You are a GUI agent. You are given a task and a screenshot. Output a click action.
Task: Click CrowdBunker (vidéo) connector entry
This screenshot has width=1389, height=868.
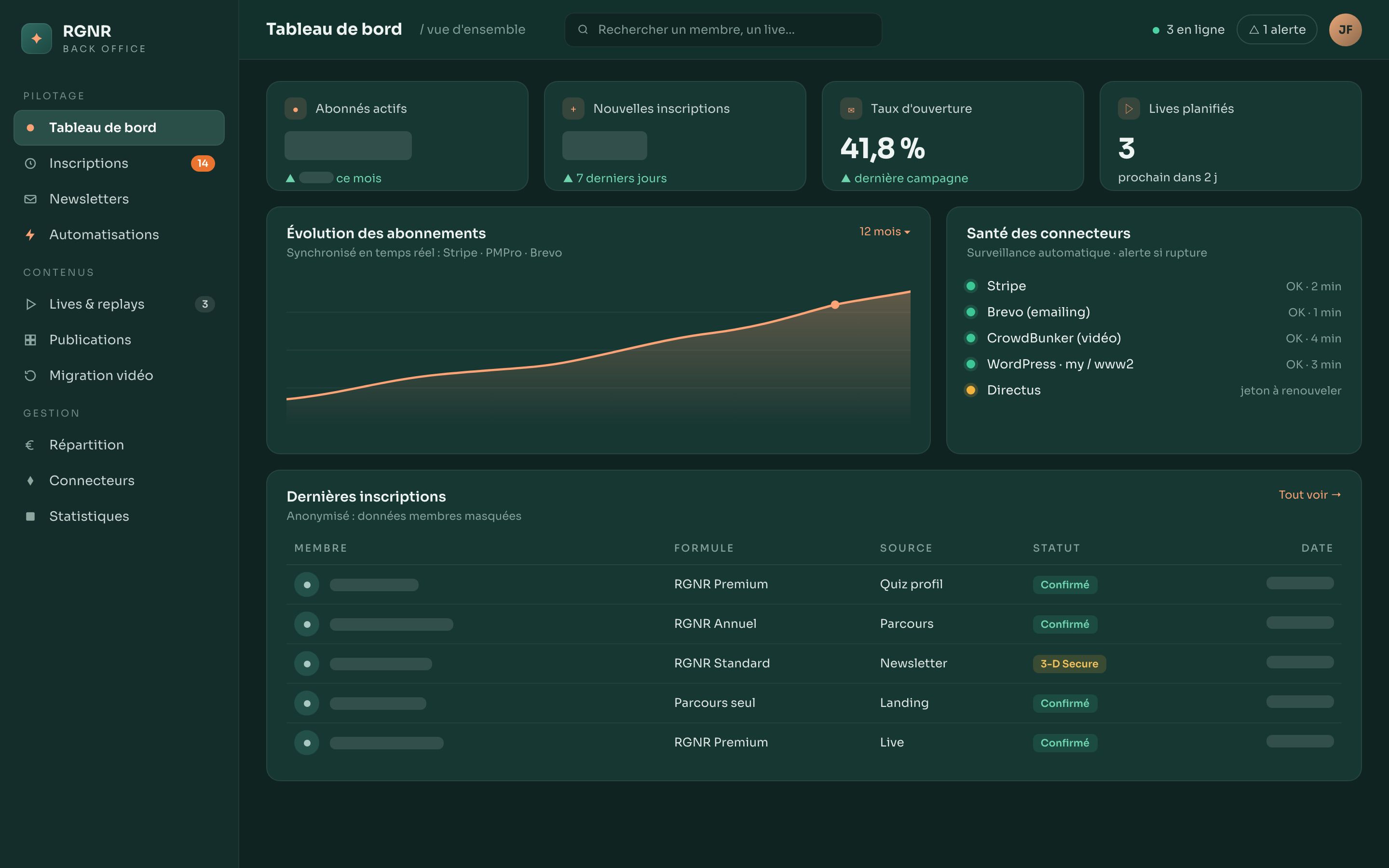point(1154,338)
